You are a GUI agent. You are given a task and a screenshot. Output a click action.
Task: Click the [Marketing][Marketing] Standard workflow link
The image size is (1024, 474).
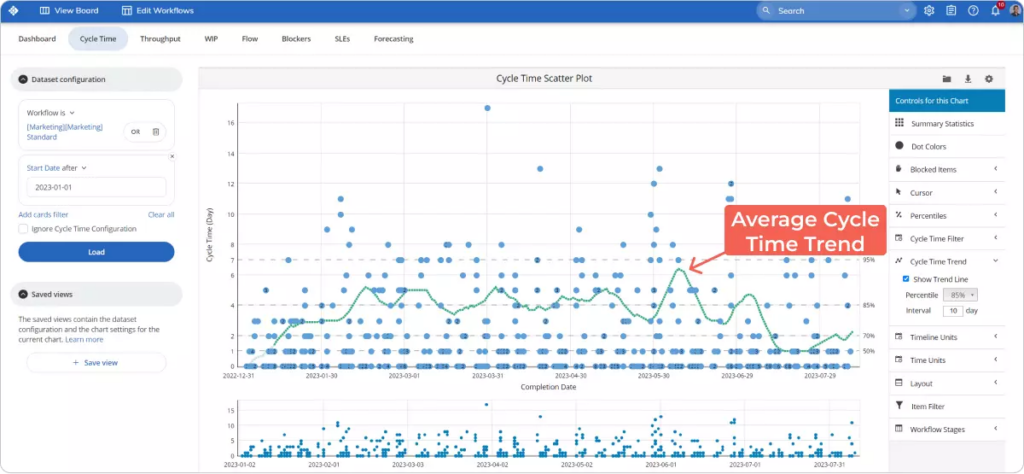coord(65,132)
